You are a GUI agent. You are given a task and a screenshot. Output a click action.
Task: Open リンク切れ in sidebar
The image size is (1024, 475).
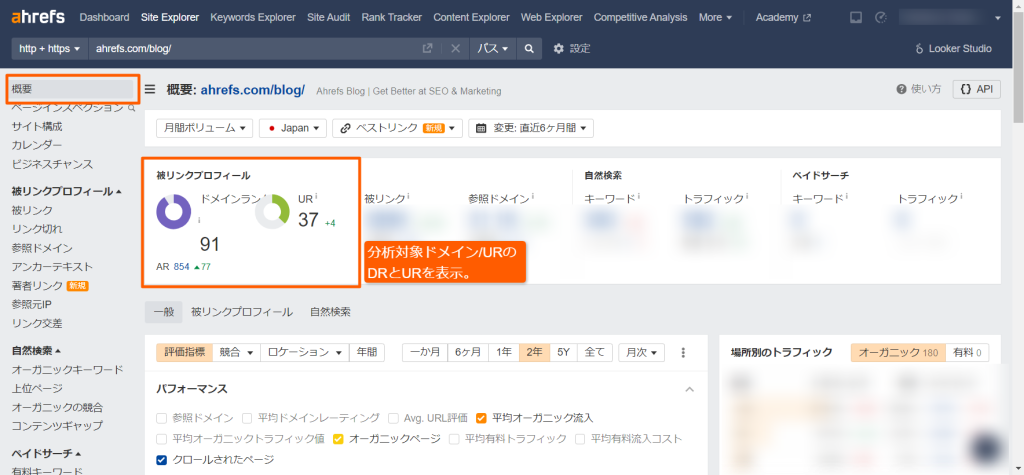37,229
